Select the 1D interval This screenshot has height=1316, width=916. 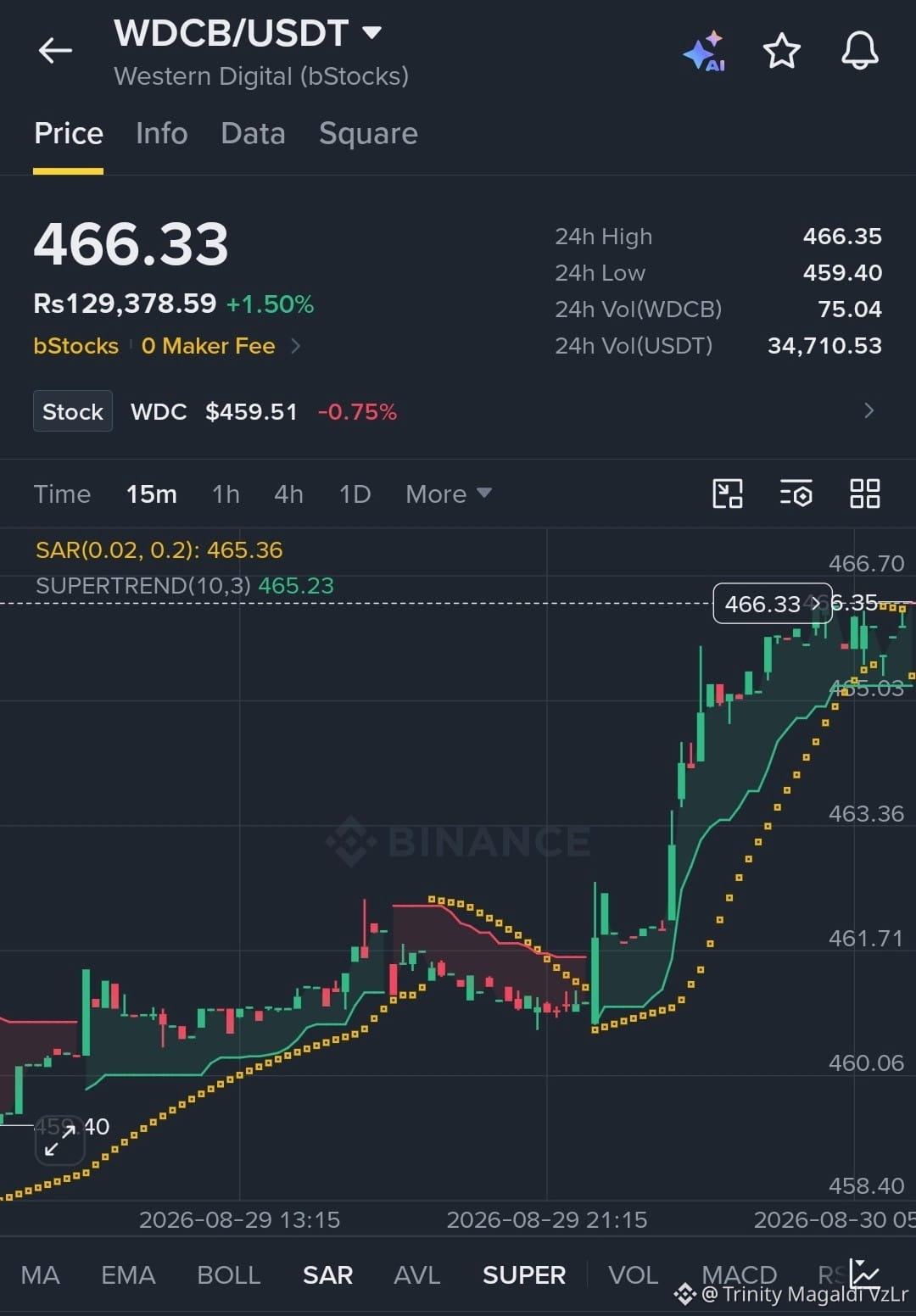coord(355,493)
